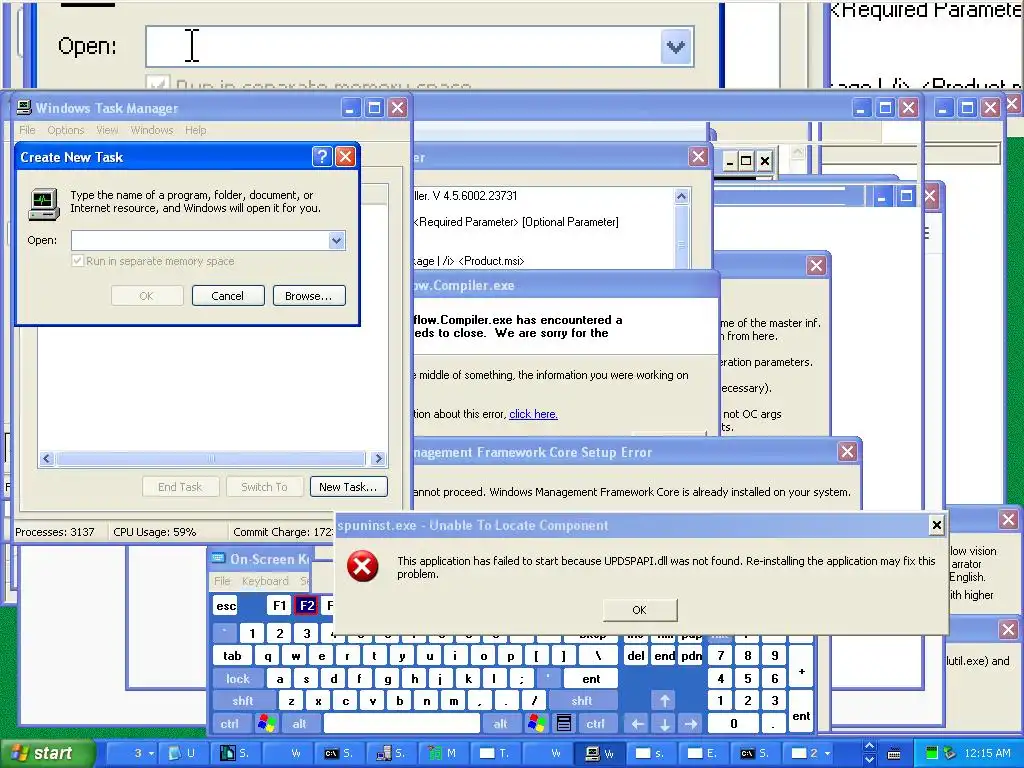The width and height of the screenshot is (1024, 768).
Task: Click the Task Manager horizontal scrollbar thumb
Action: [210, 458]
